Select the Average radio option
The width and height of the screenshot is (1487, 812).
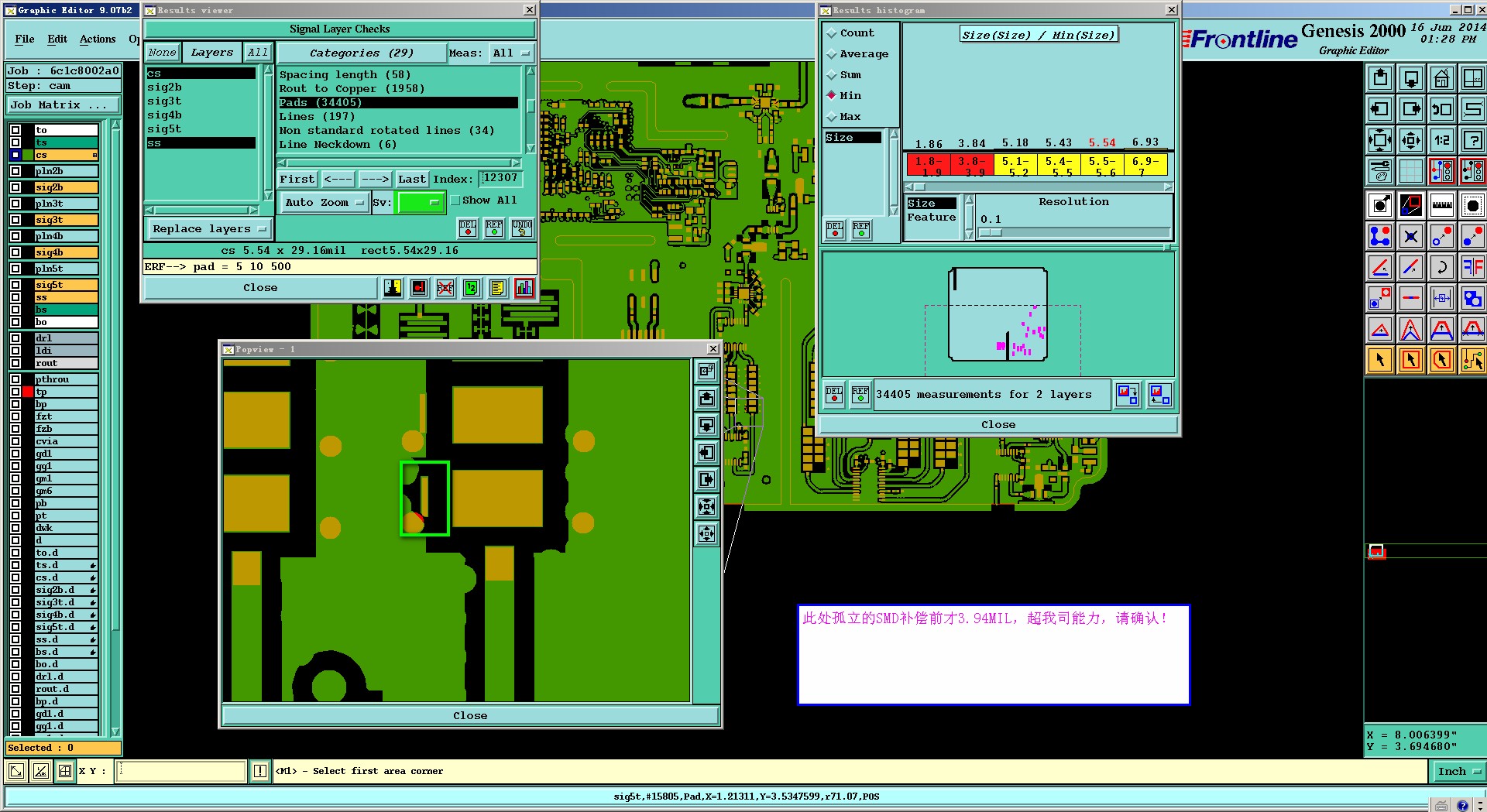(x=857, y=54)
